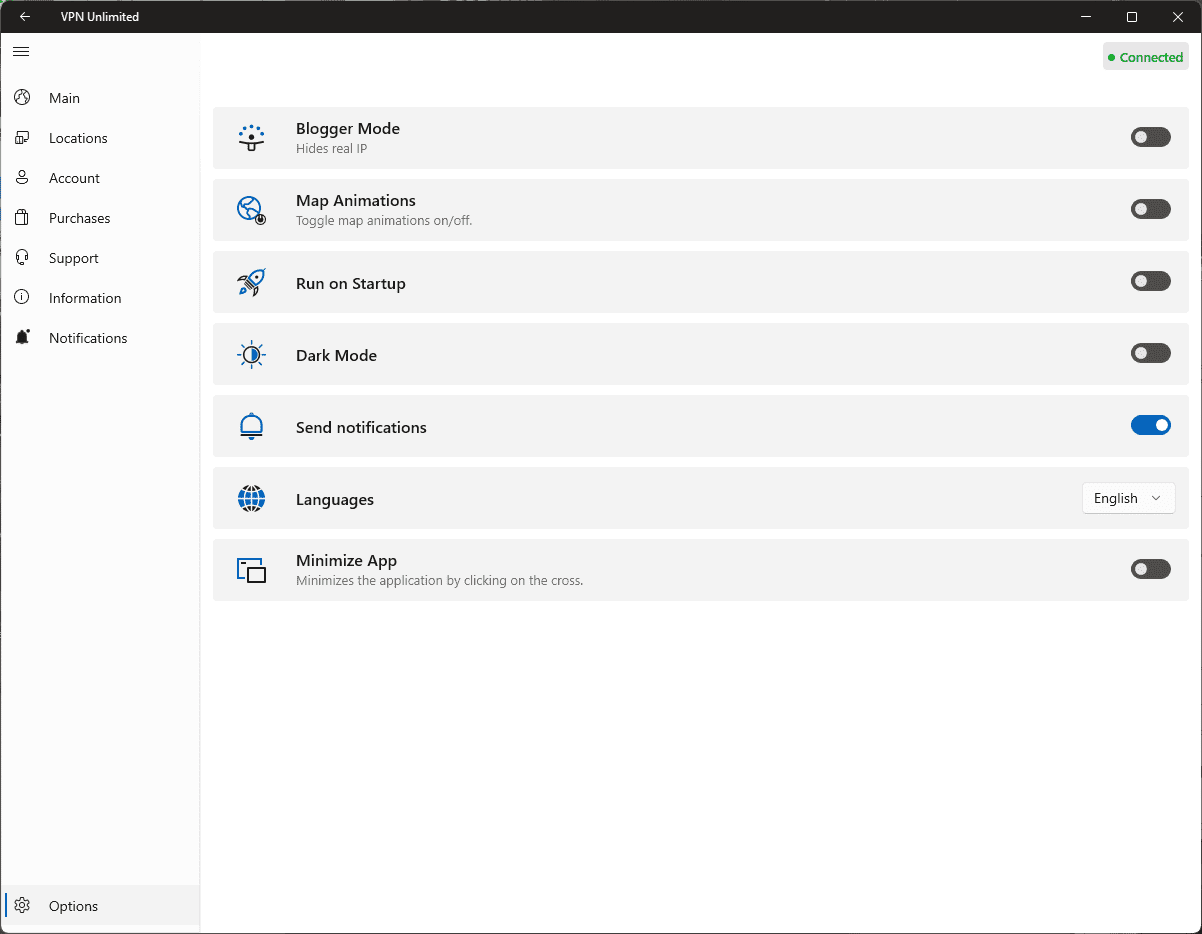Screen dimensions: 1202x934
Task: Turn on Dark Mode switch
Action: click(x=1150, y=353)
